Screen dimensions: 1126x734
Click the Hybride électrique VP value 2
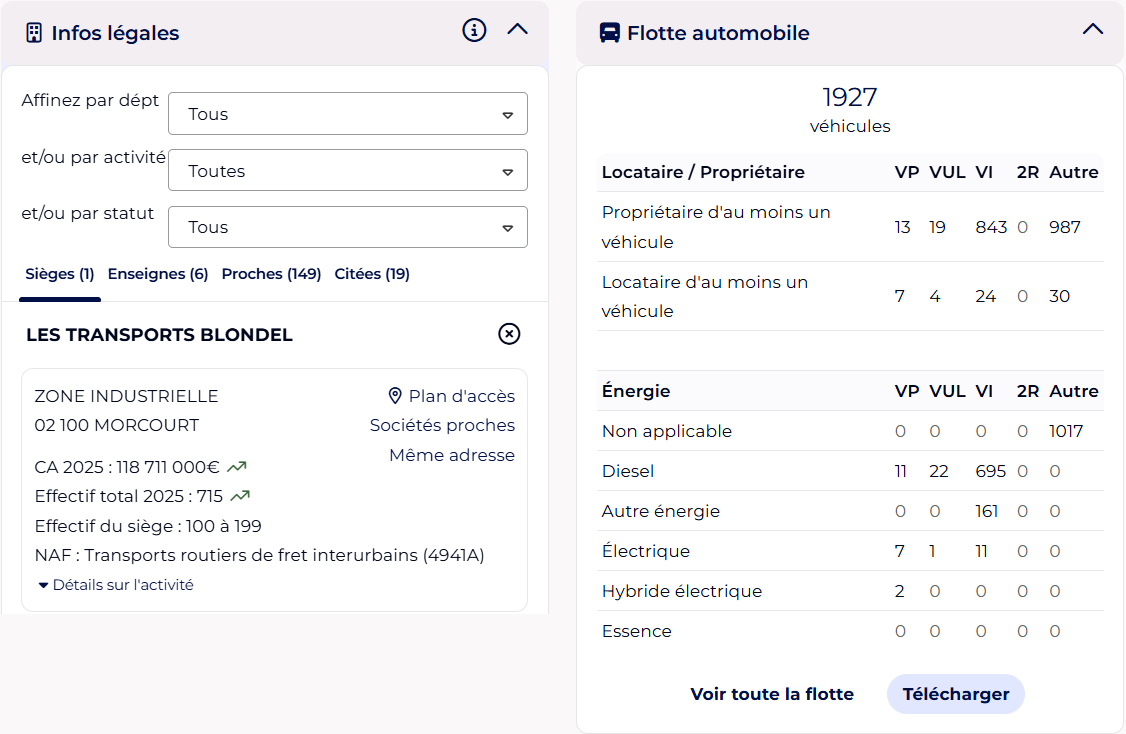[899, 591]
